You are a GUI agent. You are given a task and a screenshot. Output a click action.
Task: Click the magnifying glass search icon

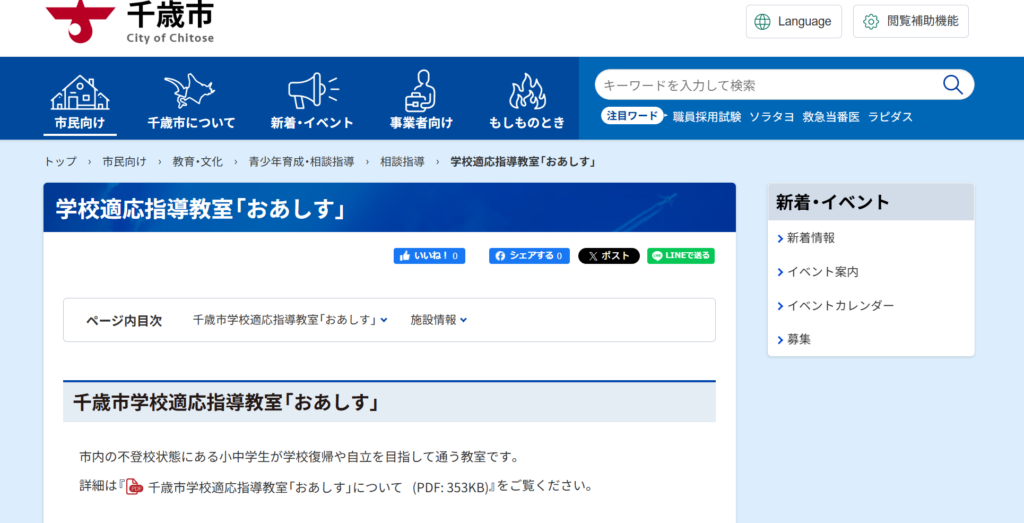pyautogui.click(x=952, y=85)
